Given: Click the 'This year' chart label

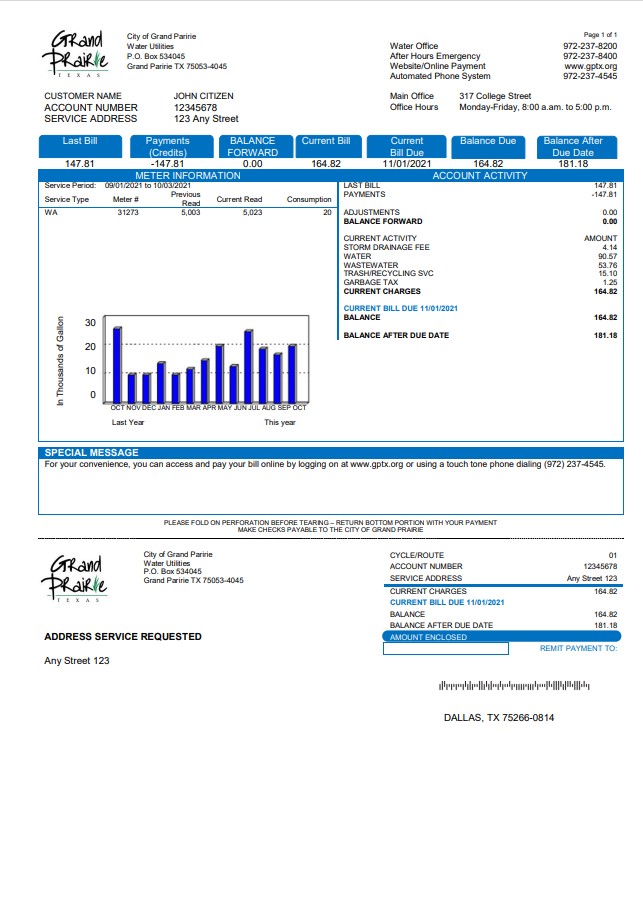Looking at the screenshot, I should (280, 422).
